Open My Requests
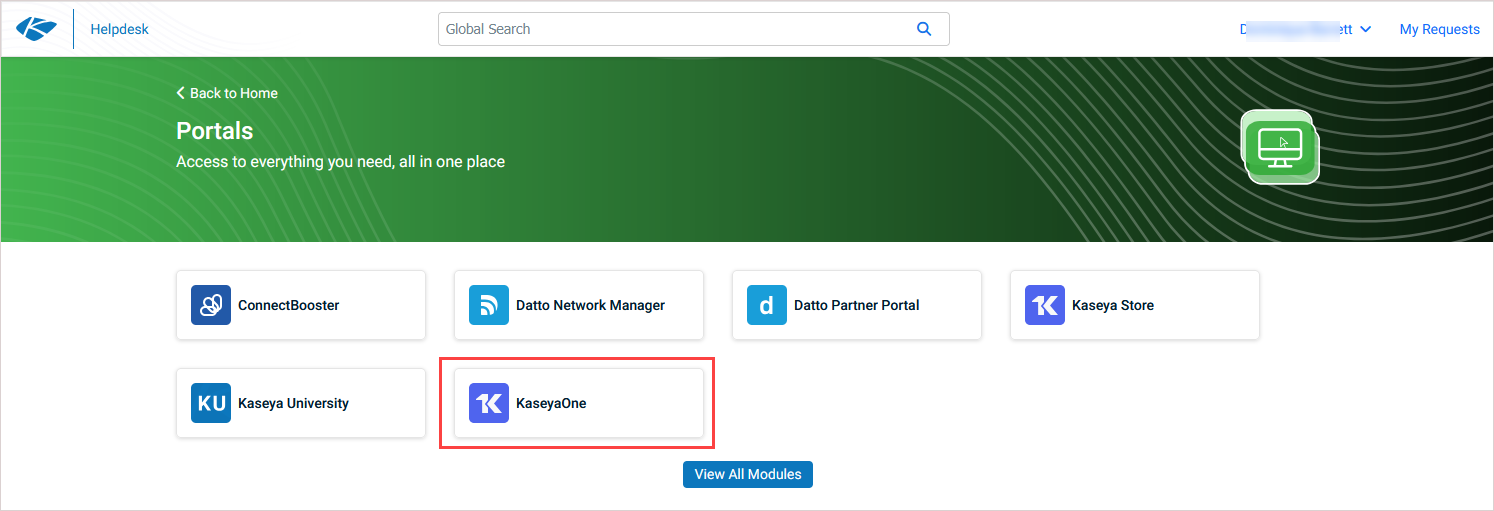The image size is (1494, 511). click(1439, 29)
